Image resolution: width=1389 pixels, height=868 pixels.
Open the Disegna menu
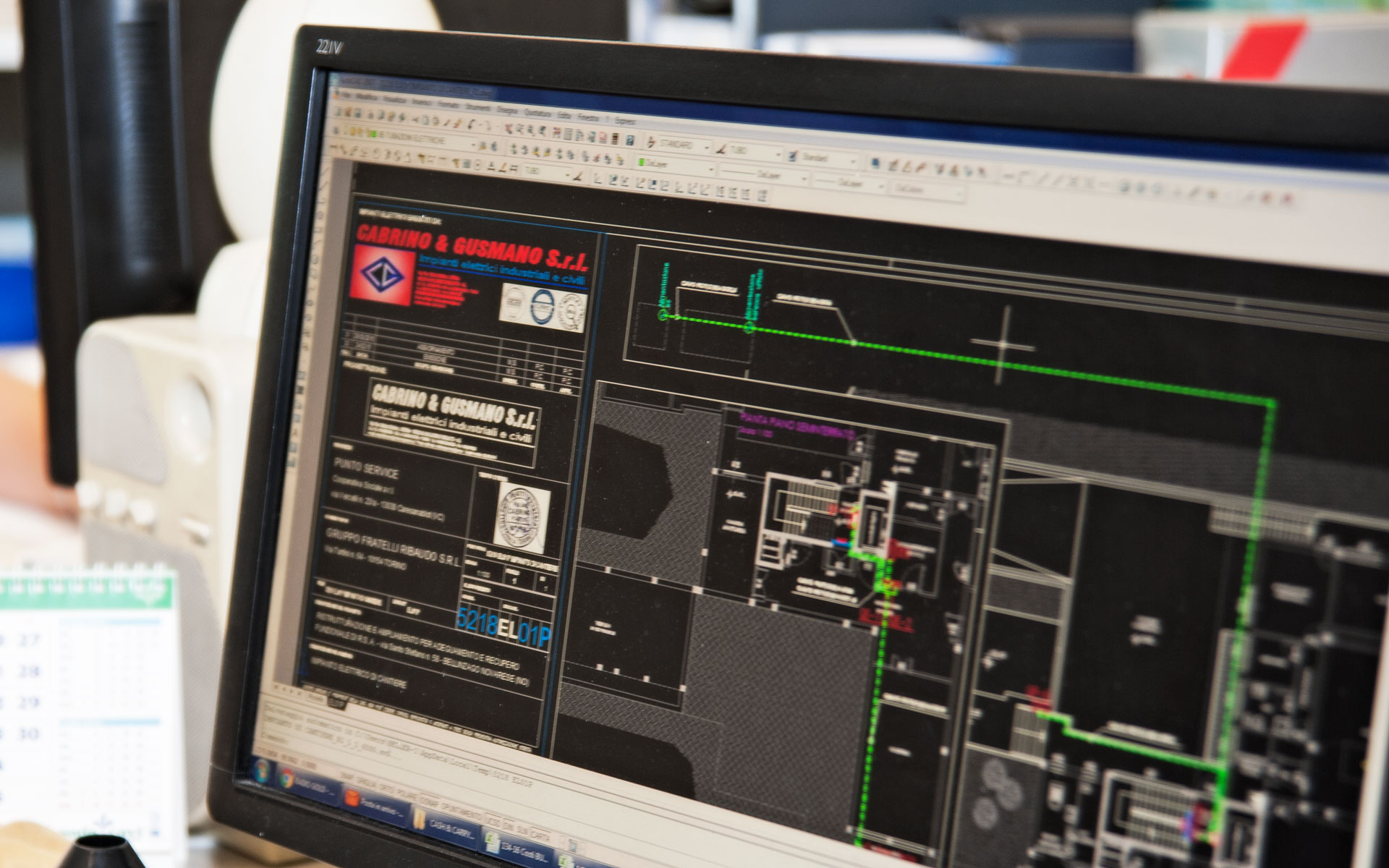pyautogui.click(x=507, y=111)
